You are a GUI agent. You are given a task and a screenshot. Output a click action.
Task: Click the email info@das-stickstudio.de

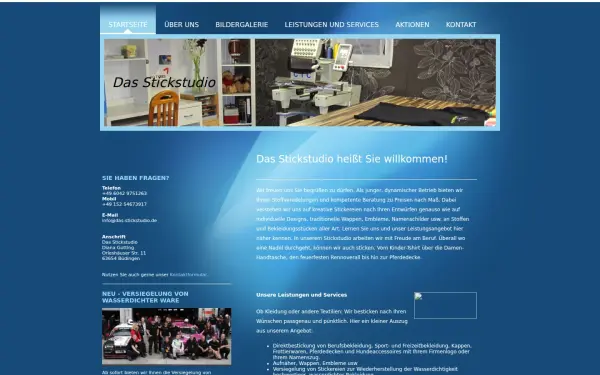129,220
